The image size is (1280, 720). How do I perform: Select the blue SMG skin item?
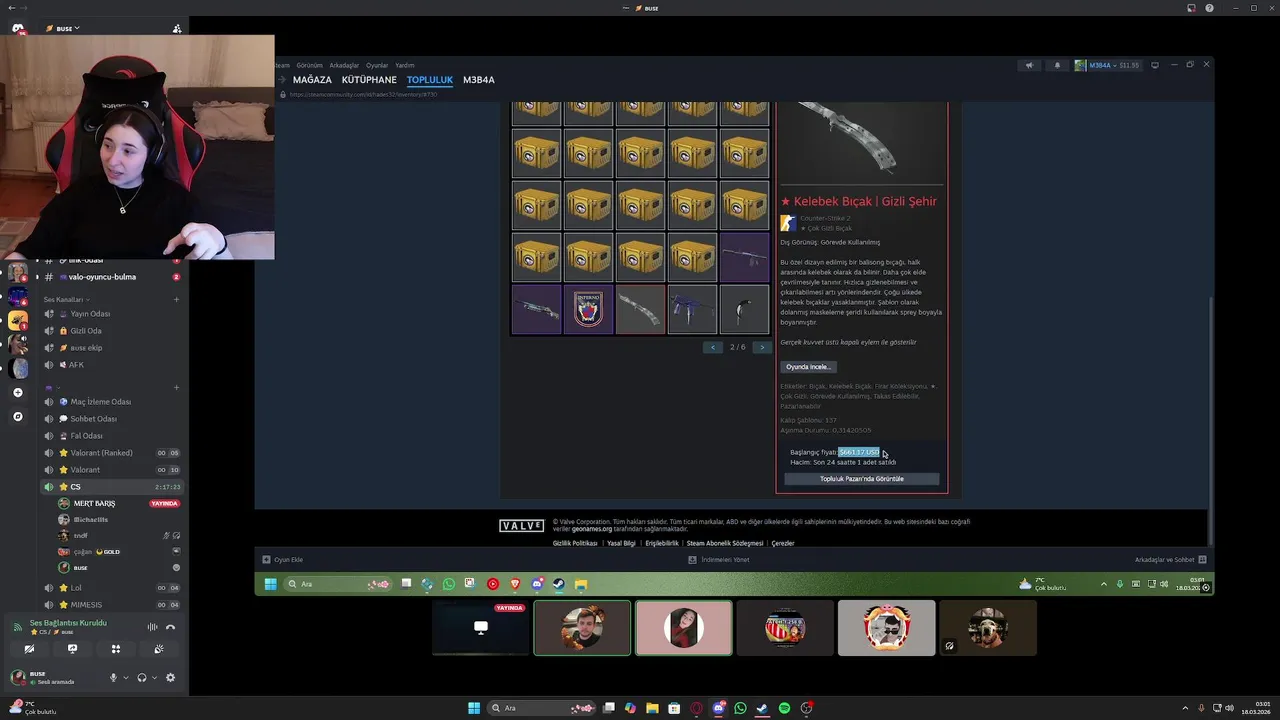pos(692,309)
